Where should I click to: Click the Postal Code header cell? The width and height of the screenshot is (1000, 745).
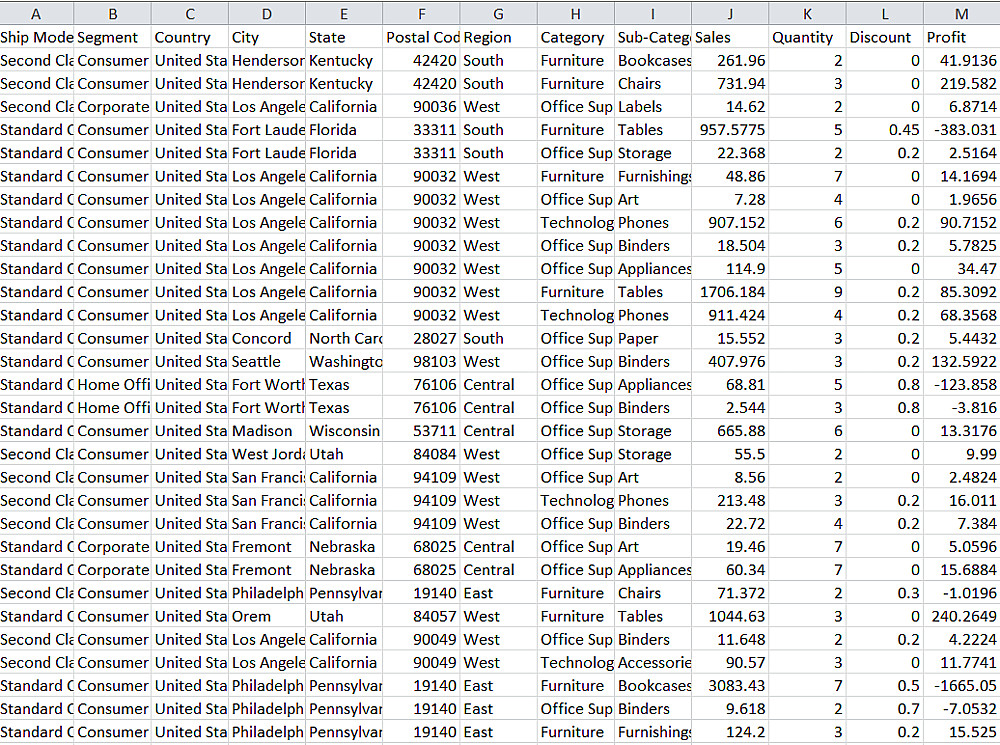(422, 38)
